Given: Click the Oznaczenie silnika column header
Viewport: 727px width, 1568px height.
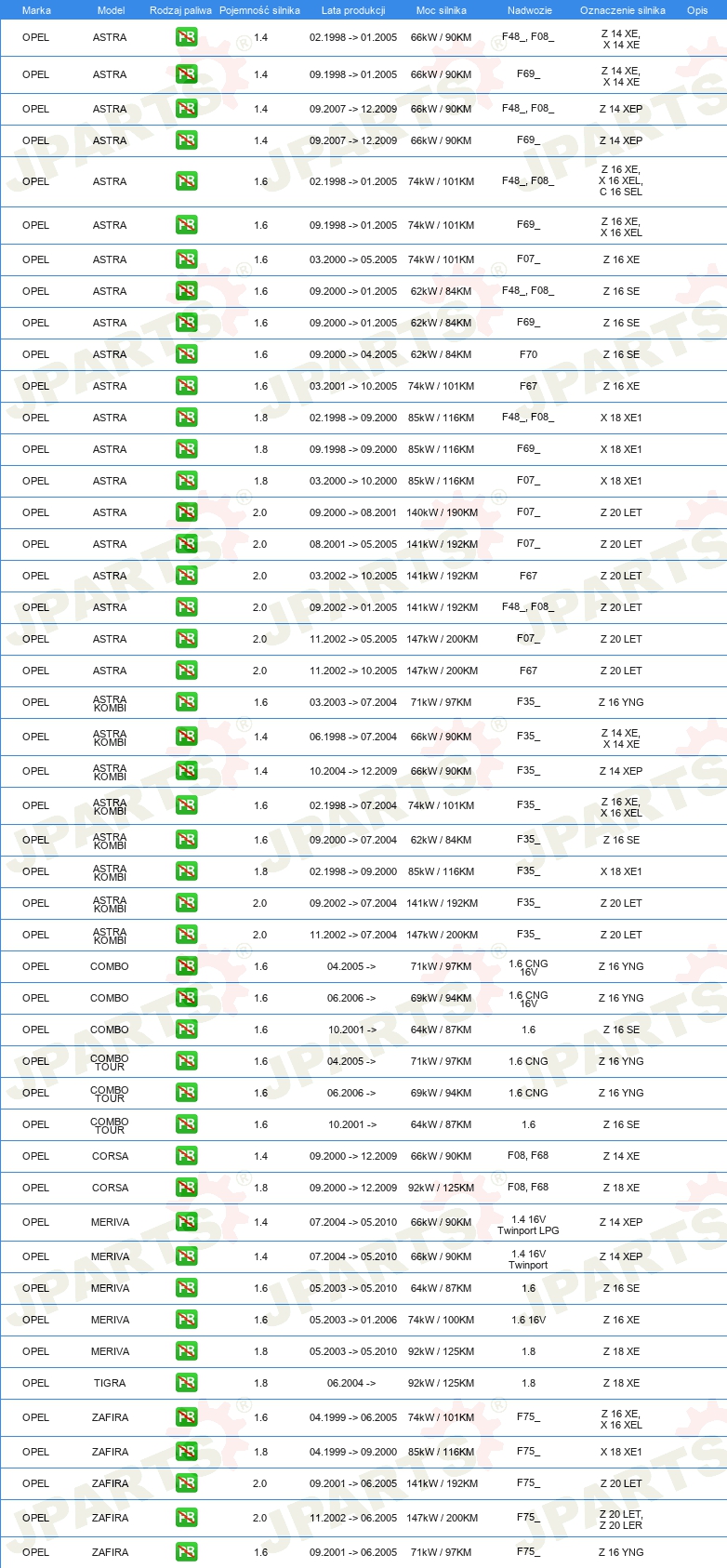Looking at the screenshot, I should 622,10.
